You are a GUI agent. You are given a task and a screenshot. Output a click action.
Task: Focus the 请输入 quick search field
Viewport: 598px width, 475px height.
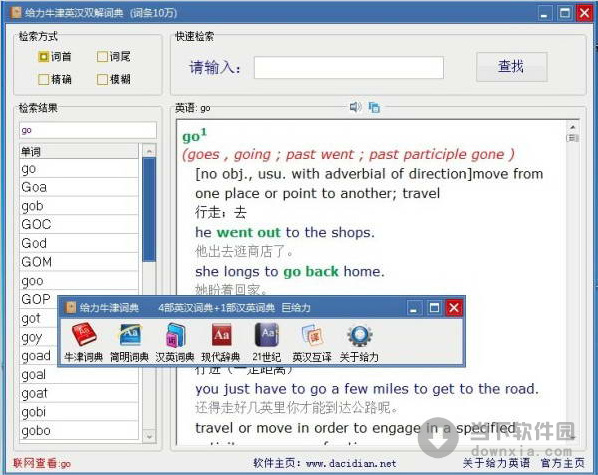349,68
